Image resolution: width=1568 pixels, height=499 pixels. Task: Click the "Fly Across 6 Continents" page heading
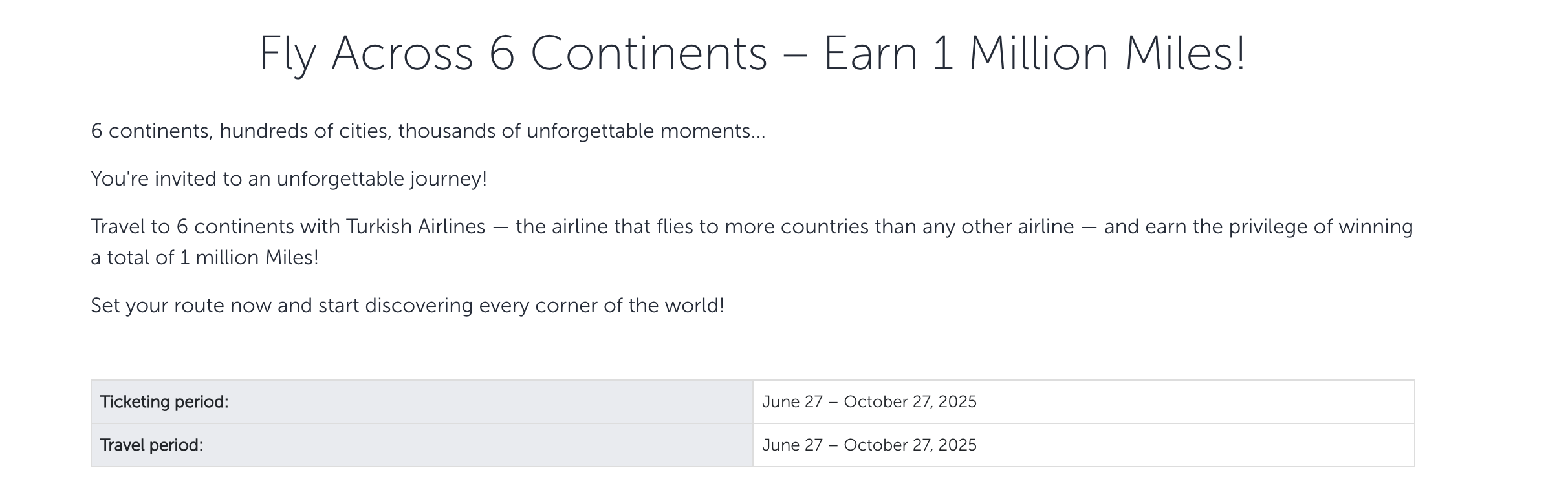point(512,53)
